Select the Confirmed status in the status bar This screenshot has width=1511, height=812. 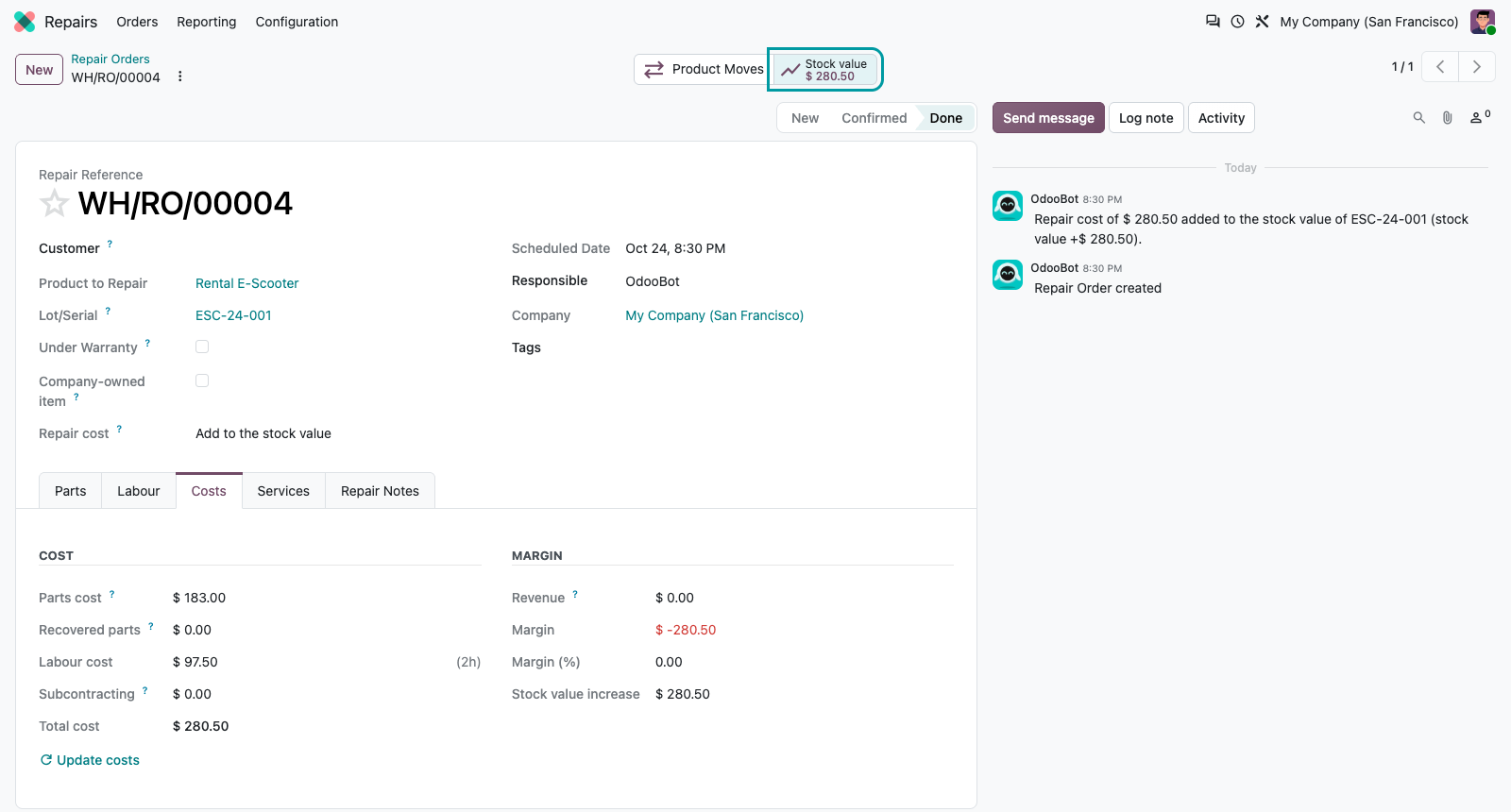pyautogui.click(x=874, y=118)
